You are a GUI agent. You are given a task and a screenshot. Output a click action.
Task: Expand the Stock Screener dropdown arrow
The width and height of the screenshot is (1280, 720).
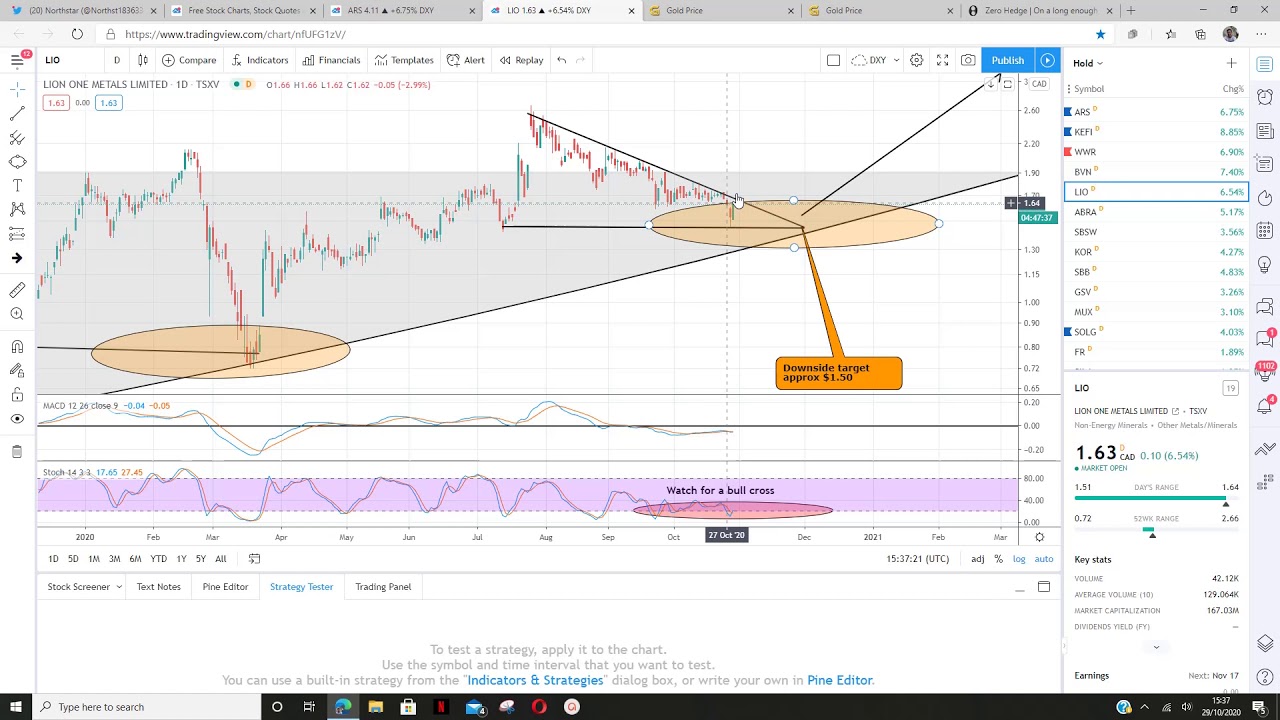click(x=118, y=587)
